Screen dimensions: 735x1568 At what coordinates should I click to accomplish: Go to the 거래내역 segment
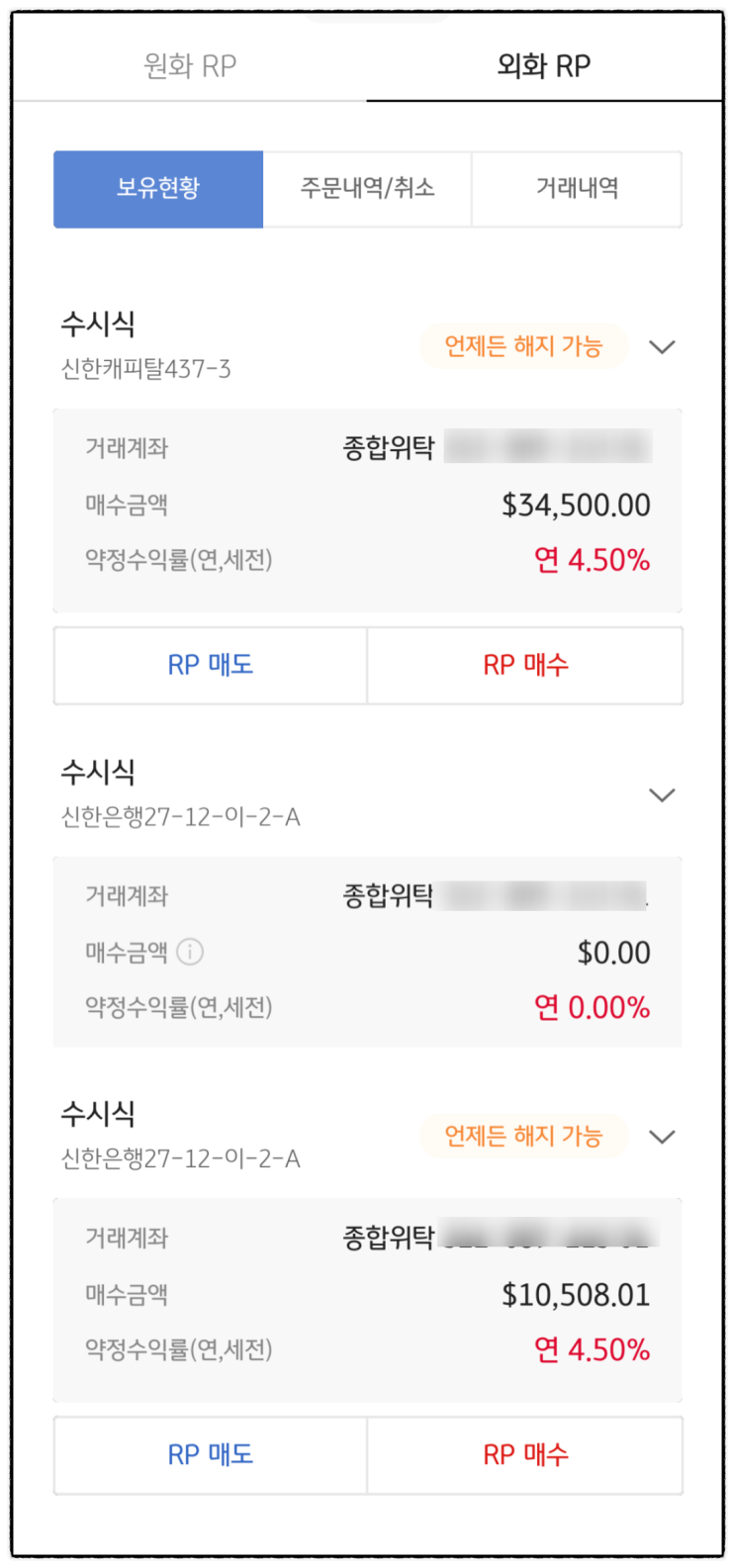click(577, 189)
